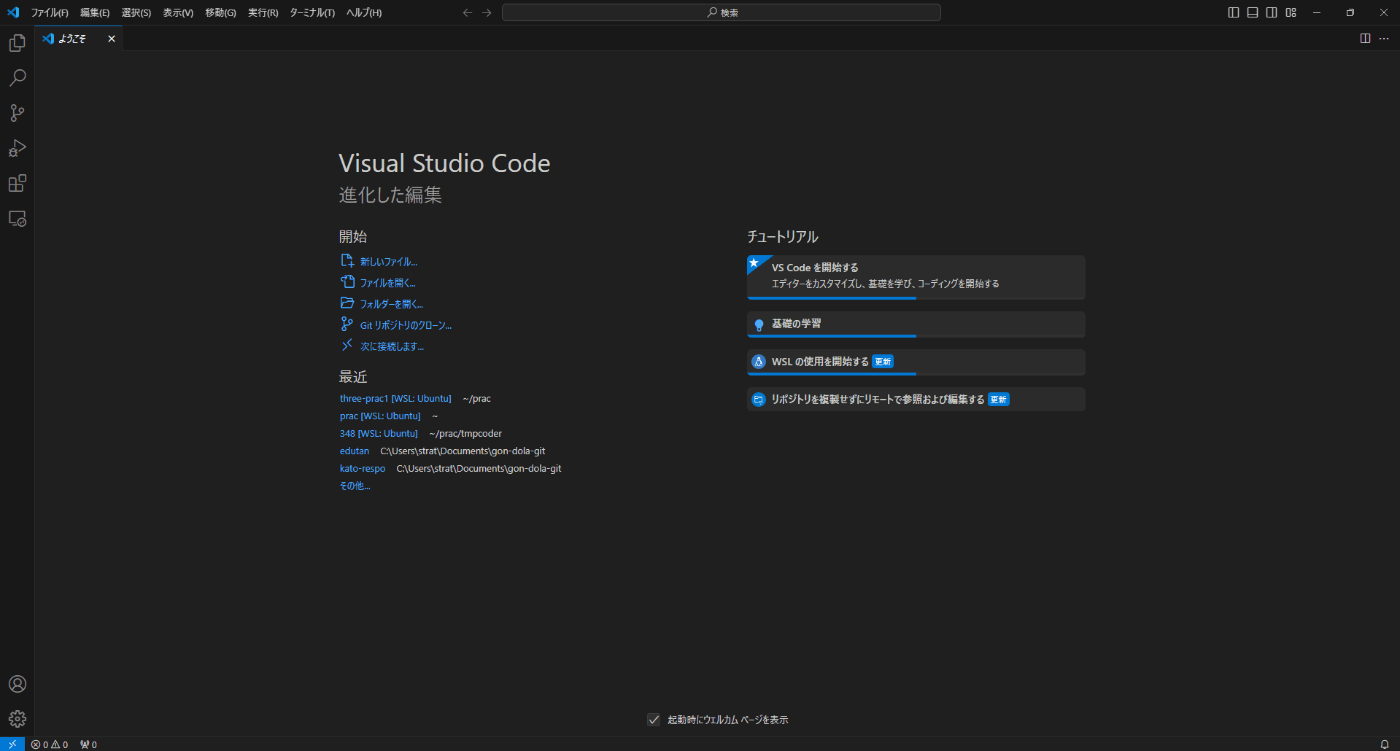Open the ヘルプ(H) menu
1400x751 pixels.
coord(363,12)
